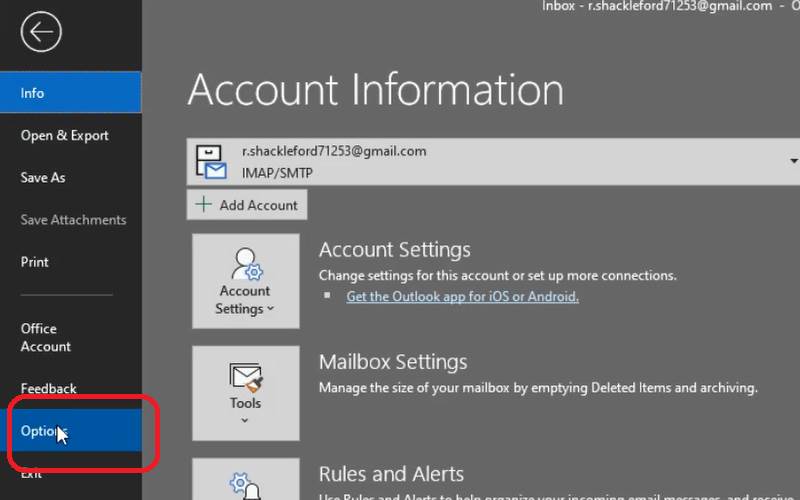
Task: Click the Add Account button
Action: tap(247, 205)
